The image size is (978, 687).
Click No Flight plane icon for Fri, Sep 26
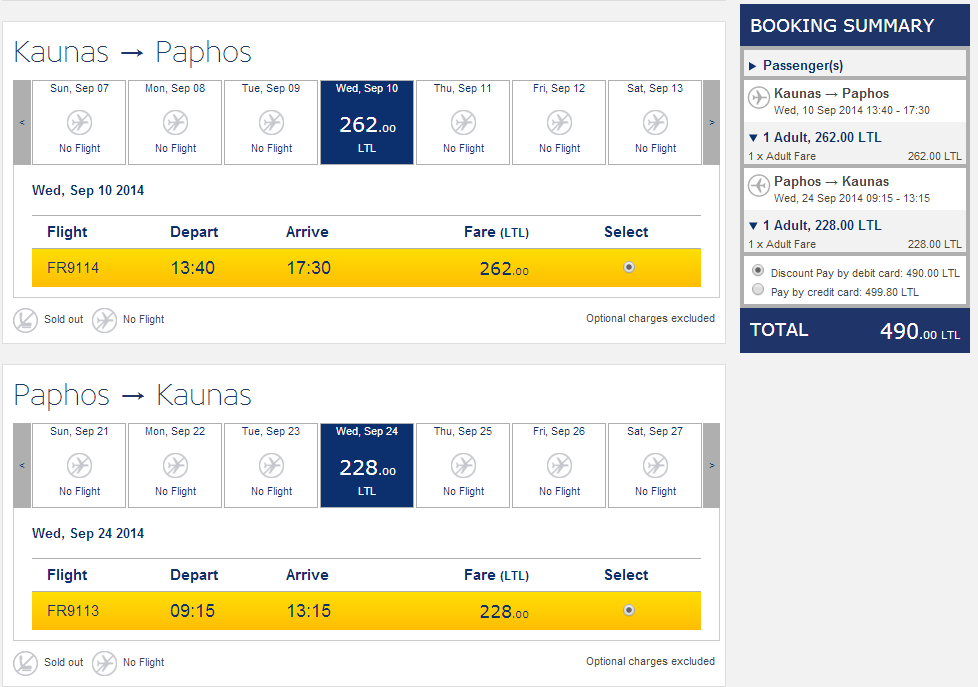(559, 466)
